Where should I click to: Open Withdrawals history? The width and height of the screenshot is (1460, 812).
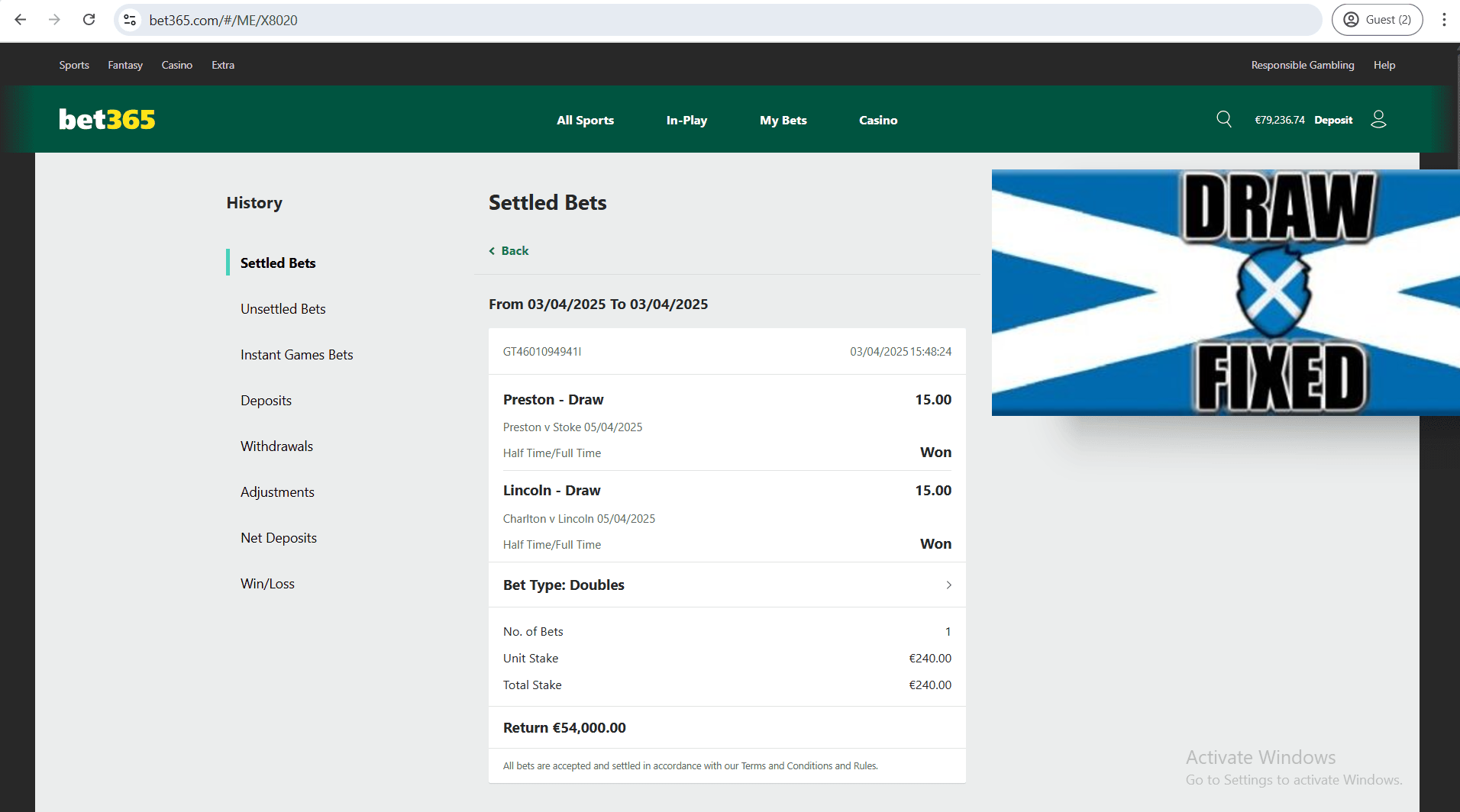[276, 446]
